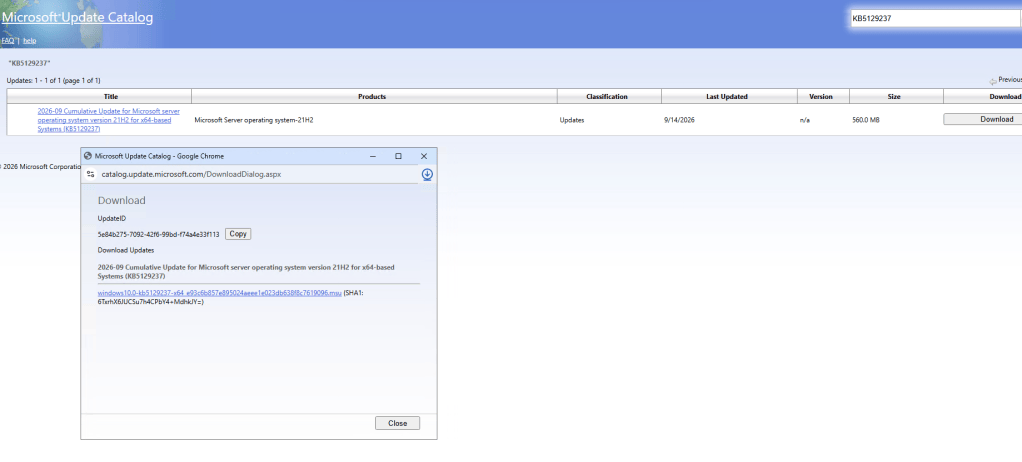Click the Microsoft Server operating system-21H2 cell
1022x462 pixels.
coord(254,120)
